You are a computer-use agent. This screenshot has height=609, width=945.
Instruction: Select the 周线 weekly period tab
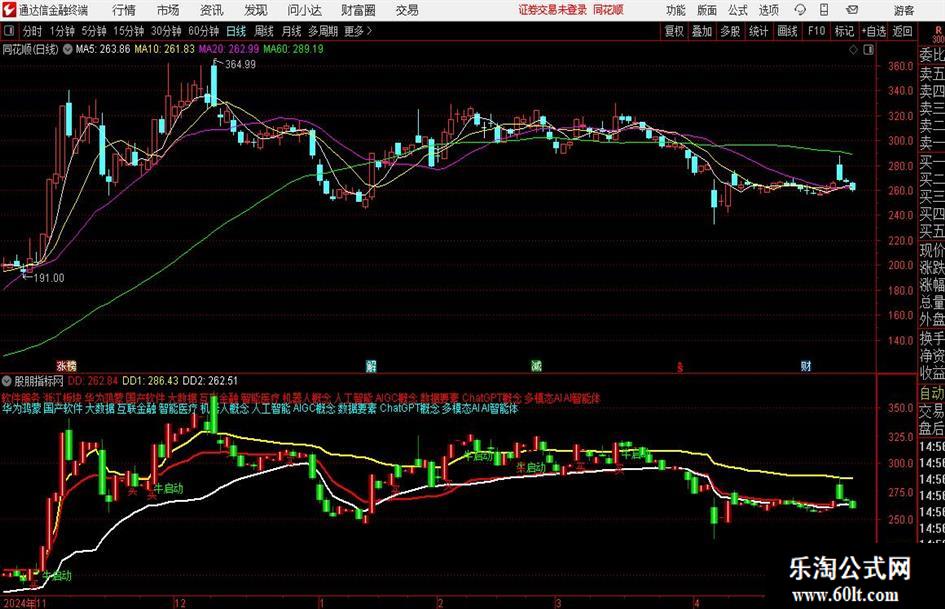pos(264,31)
